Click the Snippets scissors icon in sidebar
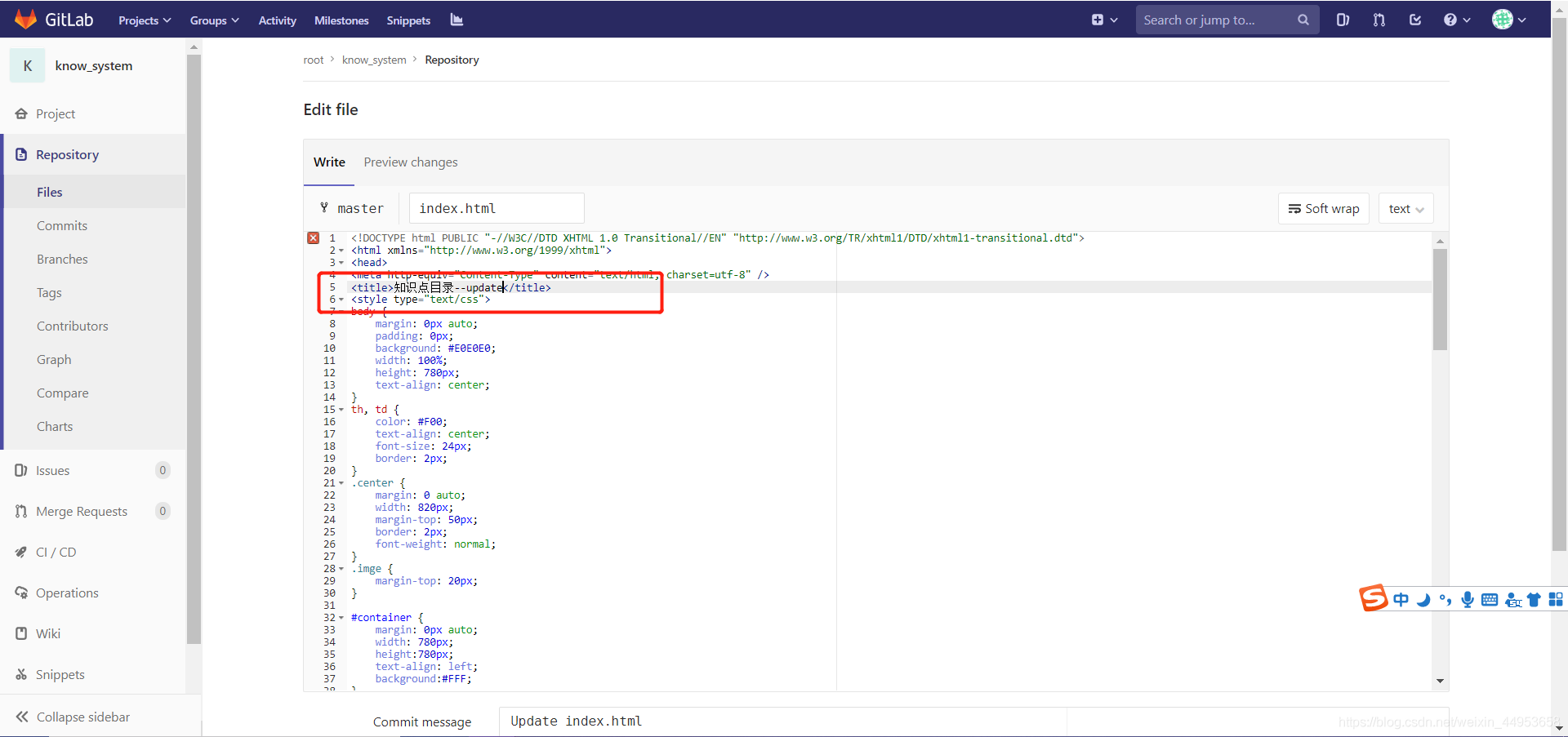Viewport: 1568px width, 737px height. click(21, 674)
